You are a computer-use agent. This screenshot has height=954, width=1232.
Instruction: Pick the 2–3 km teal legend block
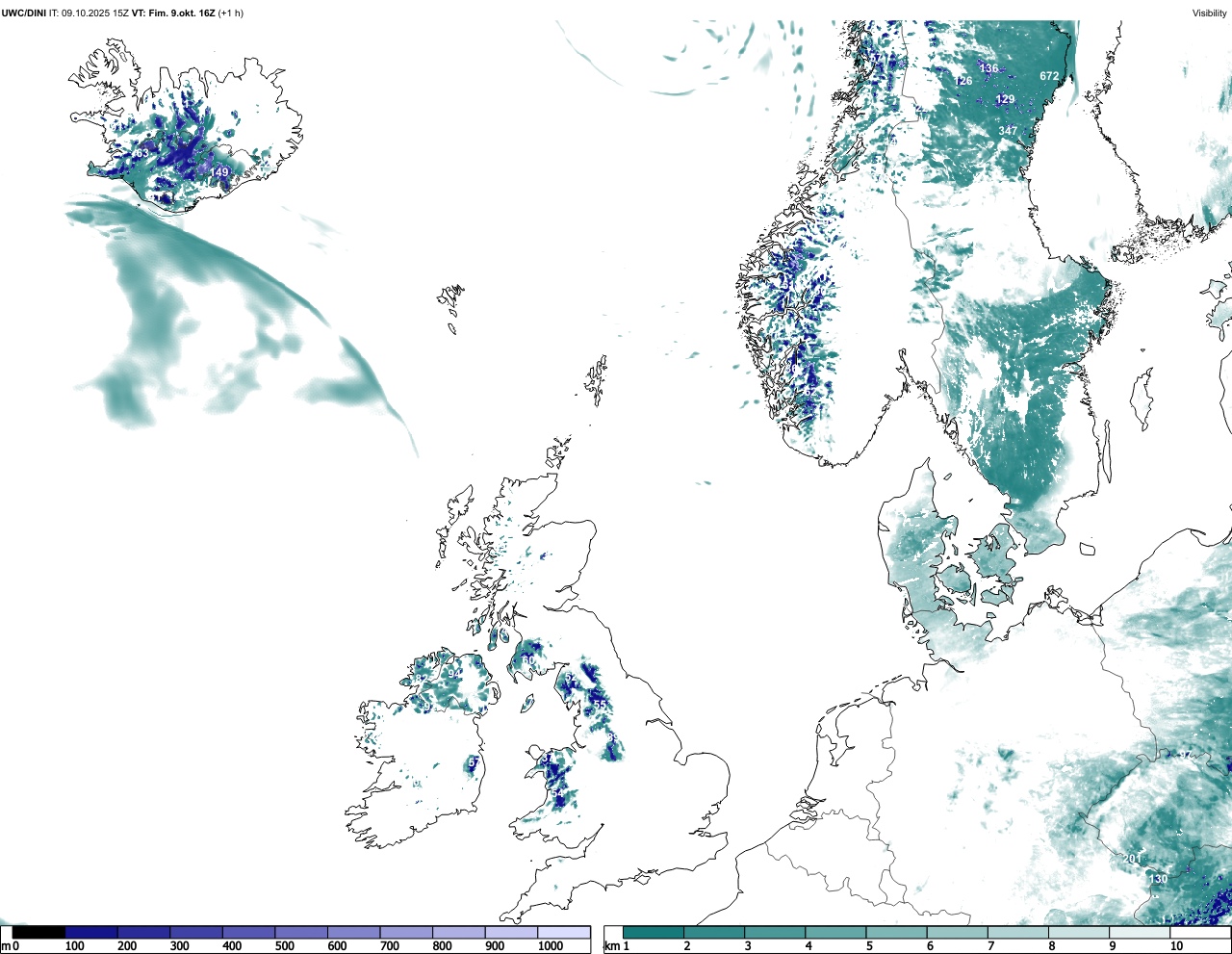point(714,932)
